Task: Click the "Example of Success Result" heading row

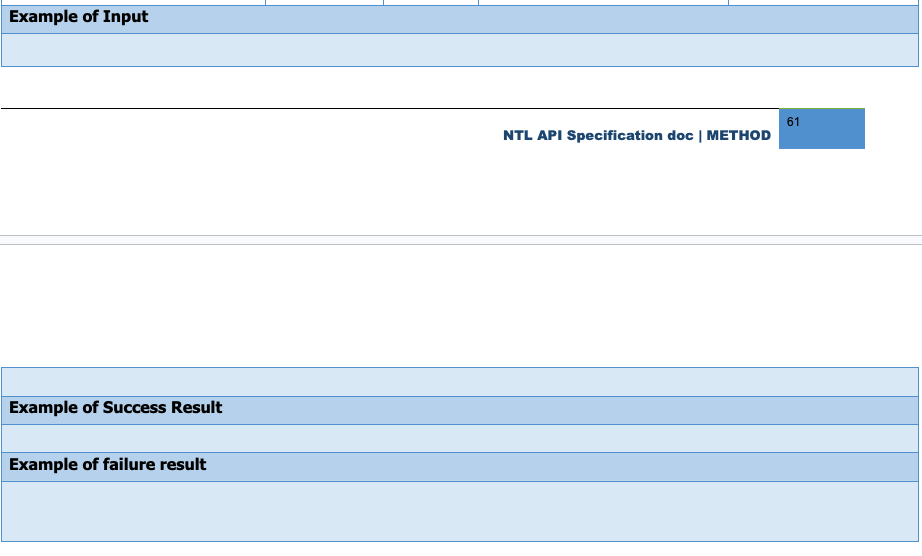Action: coord(460,409)
